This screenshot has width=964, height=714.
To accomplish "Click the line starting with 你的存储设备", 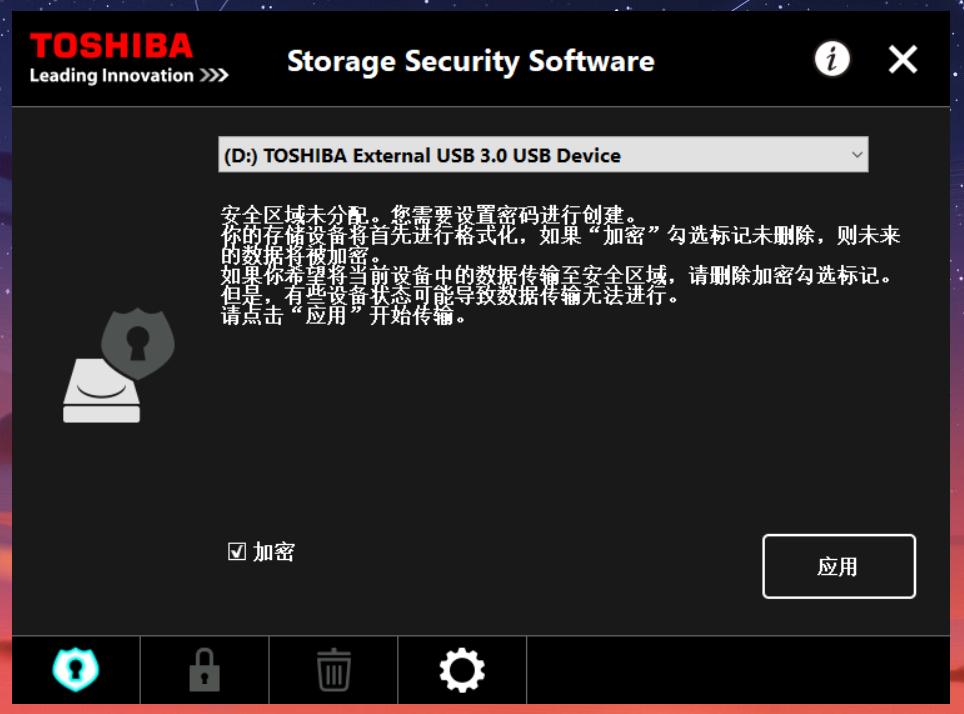I will [x=560, y=236].
